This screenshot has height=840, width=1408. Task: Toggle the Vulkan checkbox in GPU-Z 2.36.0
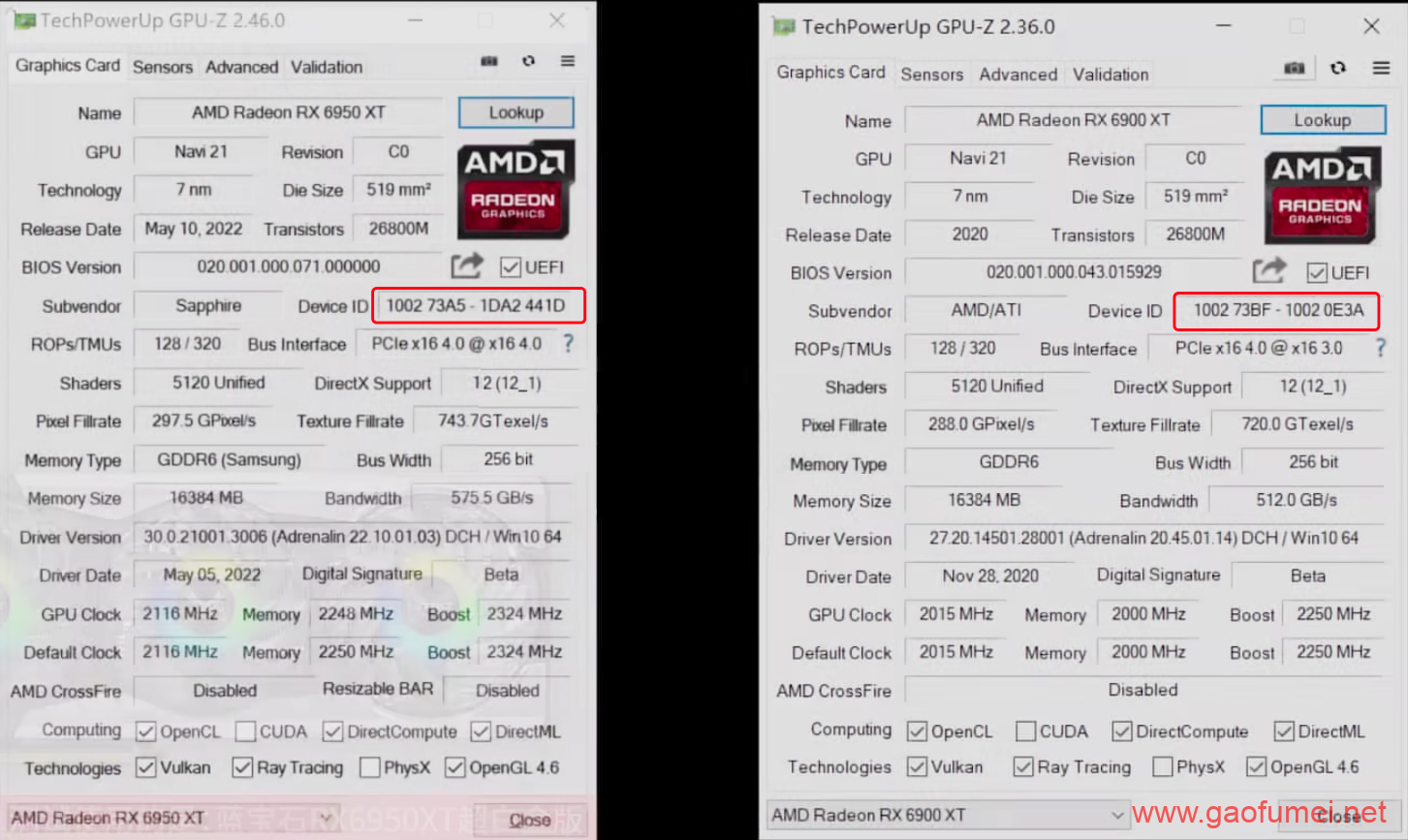(917, 767)
